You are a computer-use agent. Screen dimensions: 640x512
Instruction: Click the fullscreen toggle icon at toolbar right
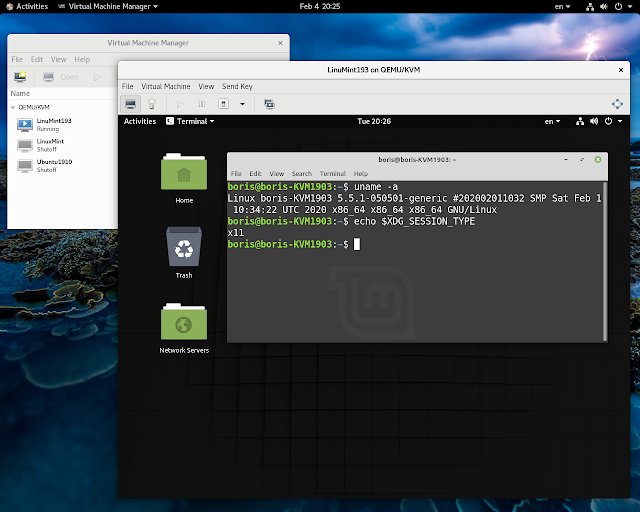[x=617, y=104]
